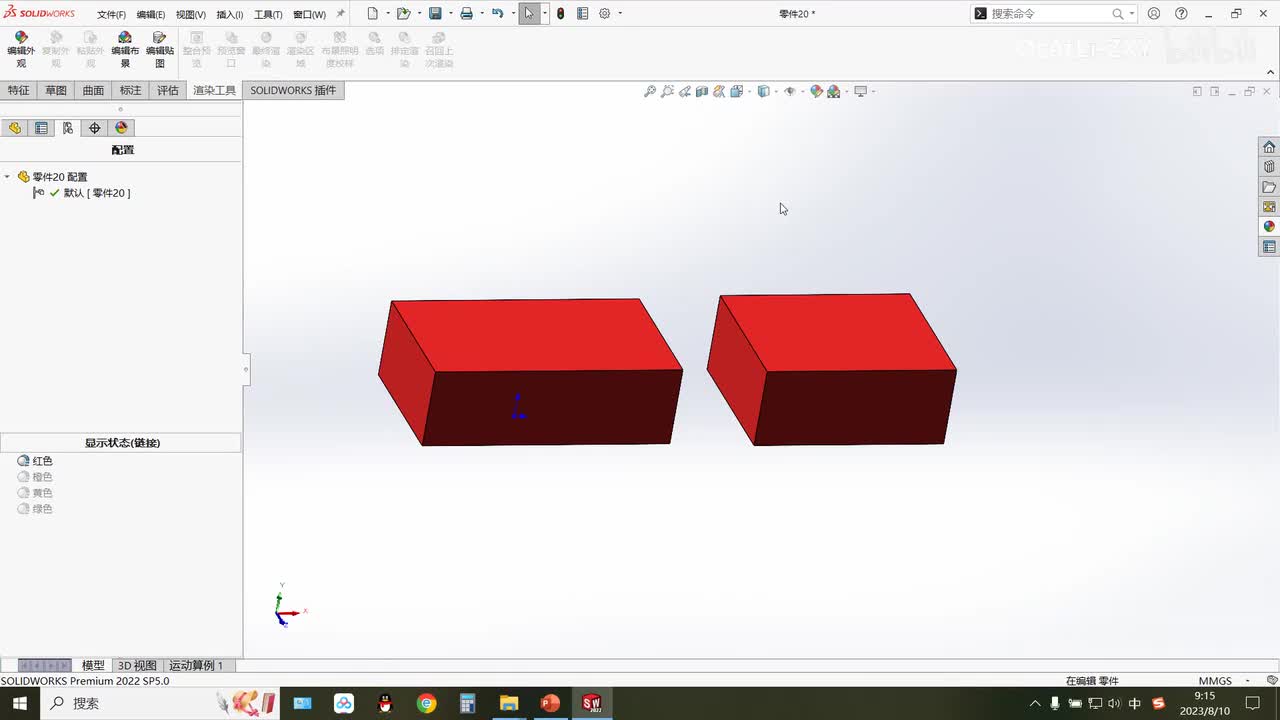Expand the Options gear dropdown arrow
This screenshot has height=720, width=1280.
tap(620, 14)
